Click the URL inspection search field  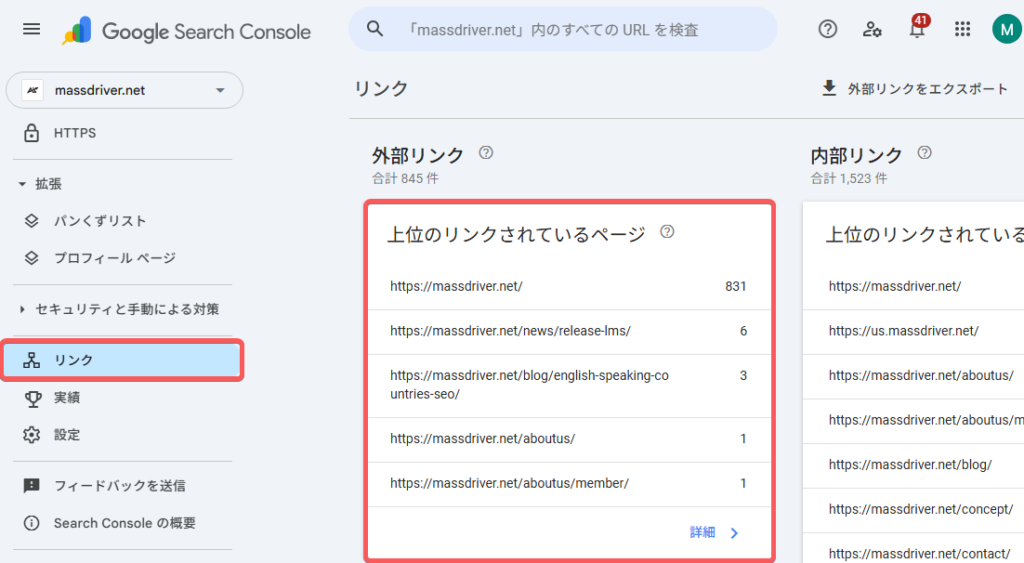pos(563,29)
